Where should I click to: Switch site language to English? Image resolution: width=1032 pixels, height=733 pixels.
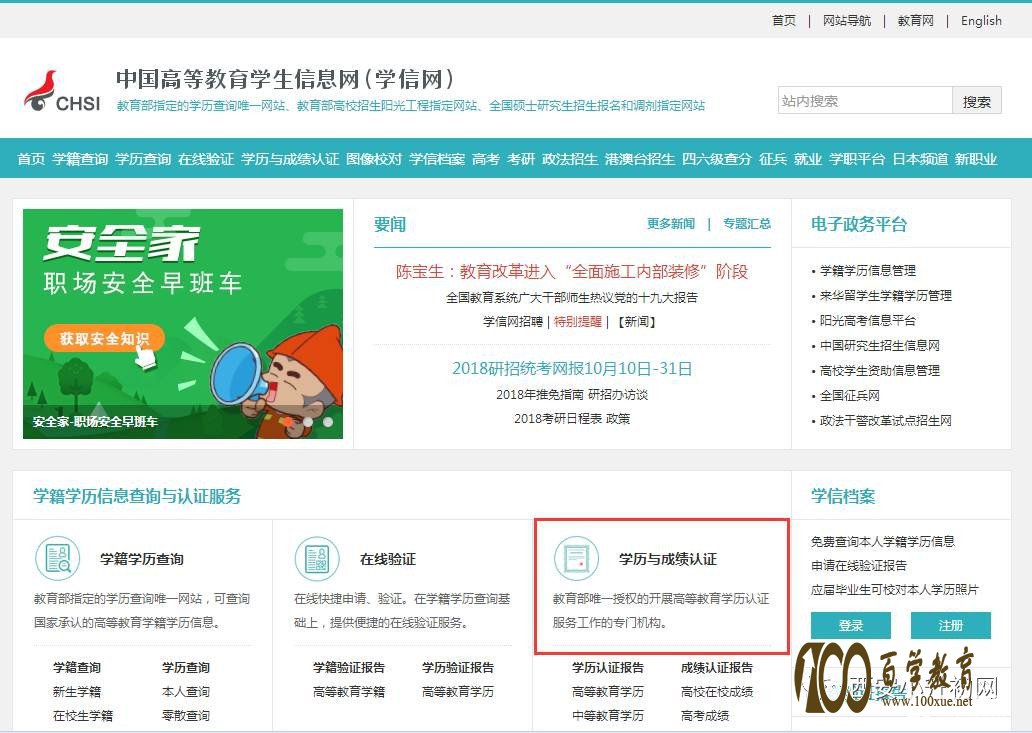(981, 20)
